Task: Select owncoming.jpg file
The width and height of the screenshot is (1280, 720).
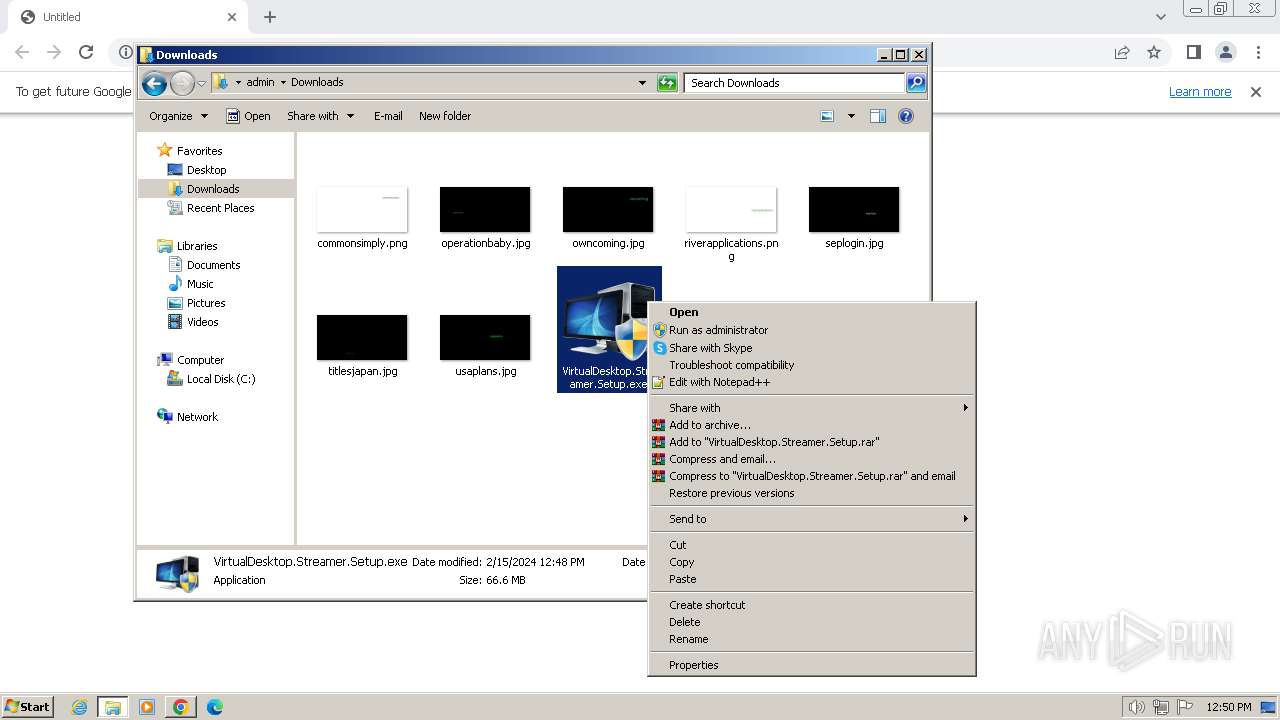Action: pos(608,218)
